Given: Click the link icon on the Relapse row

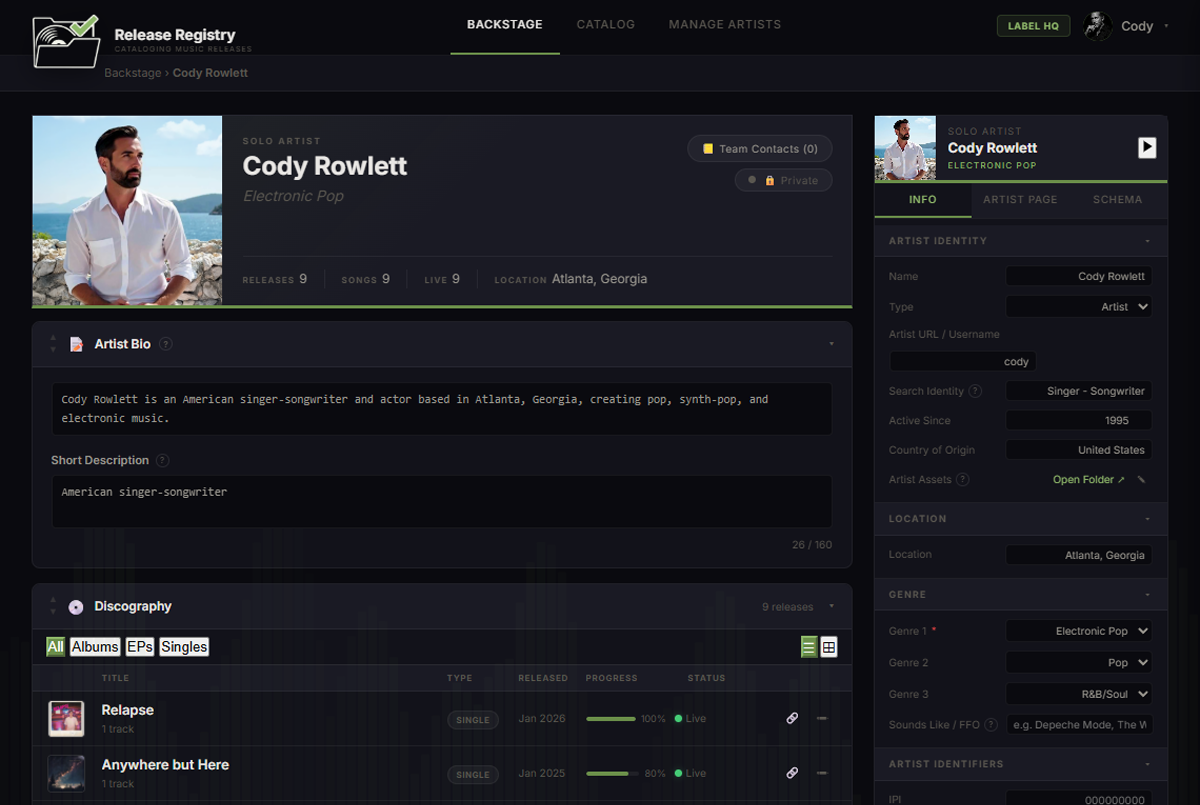Looking at the screenshot, I should point(792,718).
